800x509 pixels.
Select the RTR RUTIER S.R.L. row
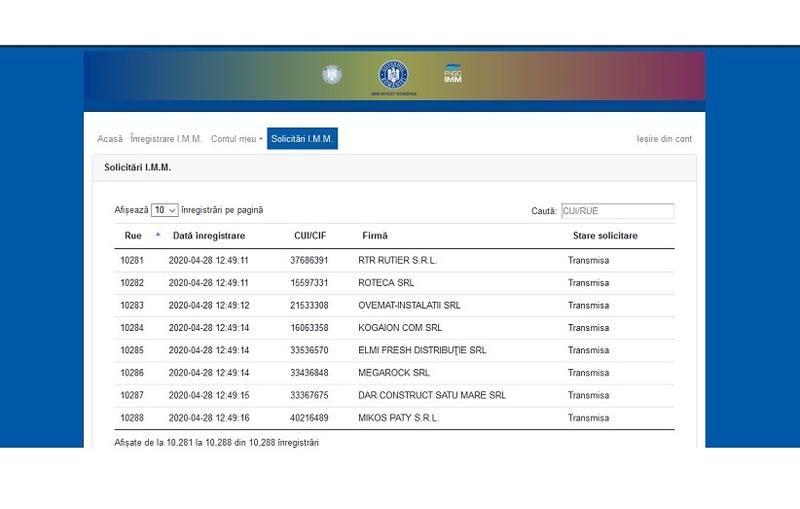[x=397, y=260]
